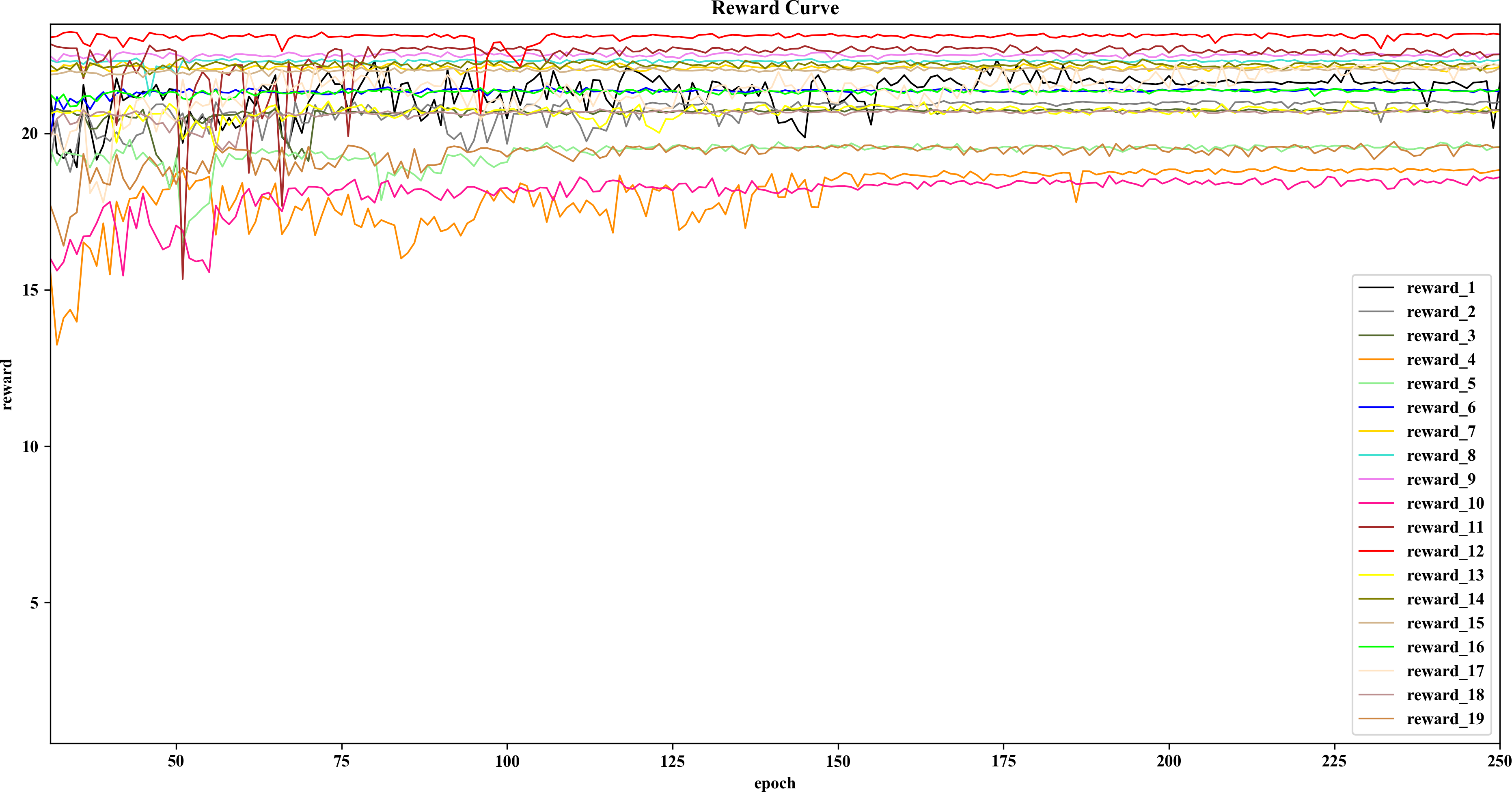The width and height of the screenshot is (1512, 792).
Task: Click the x-axis tick label 225
Action: 1334,762
